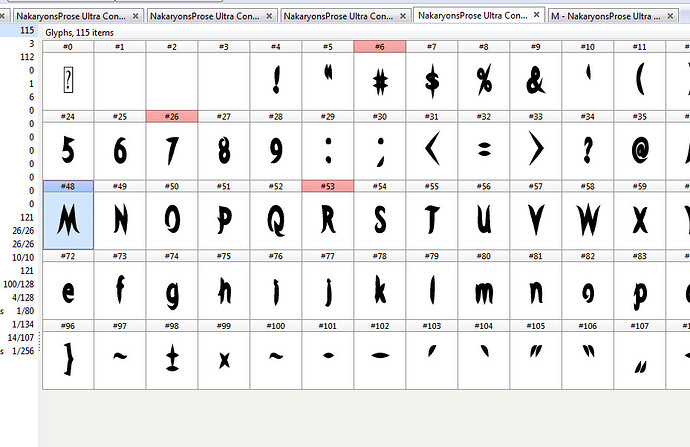Click the #48 selected header cell
This screenshot has width=690, height=447.
[x=68, y=186]
